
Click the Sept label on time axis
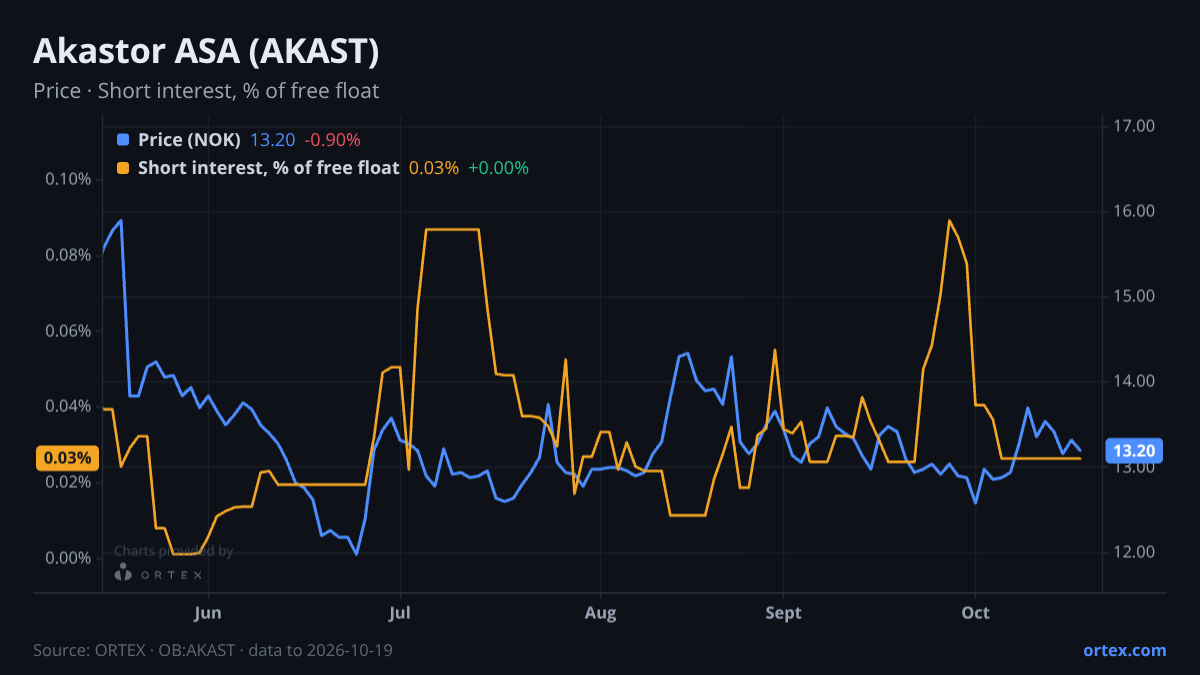[783, 613]
